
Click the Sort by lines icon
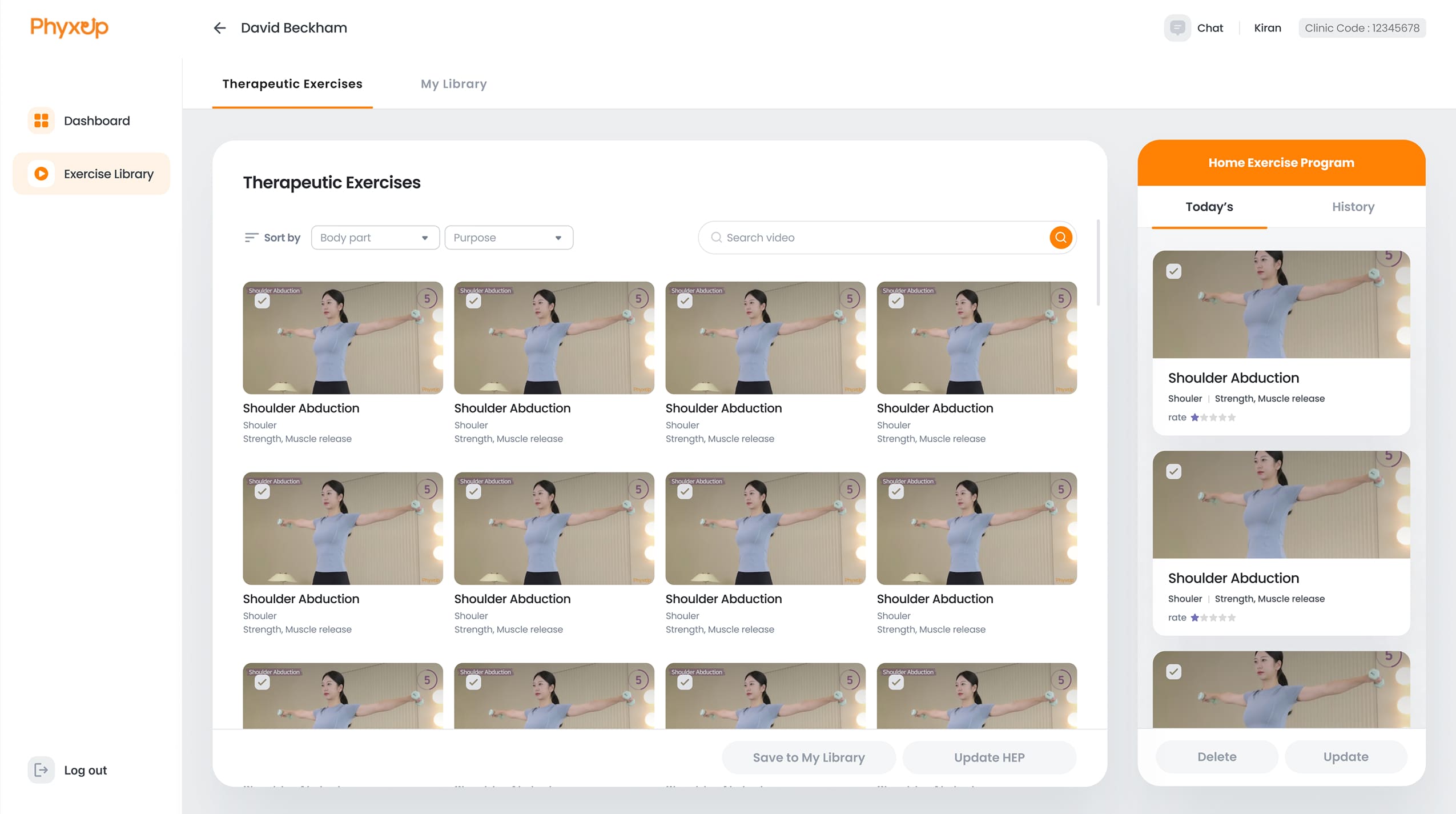click(x=251, y=238)
